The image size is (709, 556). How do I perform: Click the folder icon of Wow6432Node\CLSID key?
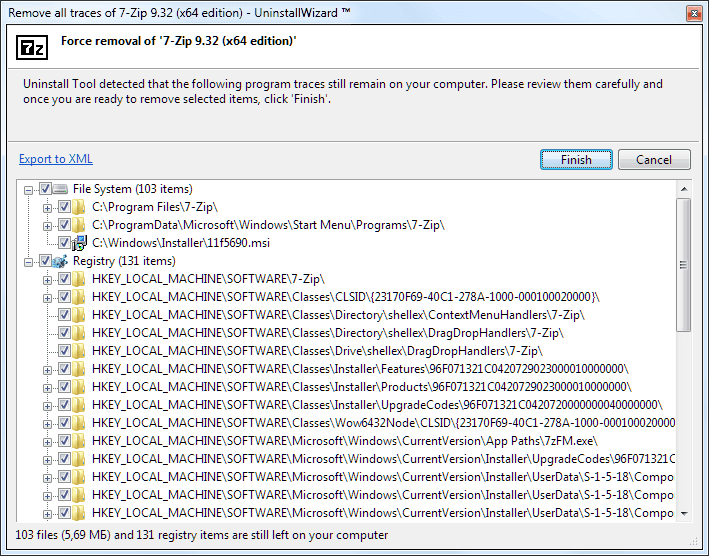click(x=79, y=423)
